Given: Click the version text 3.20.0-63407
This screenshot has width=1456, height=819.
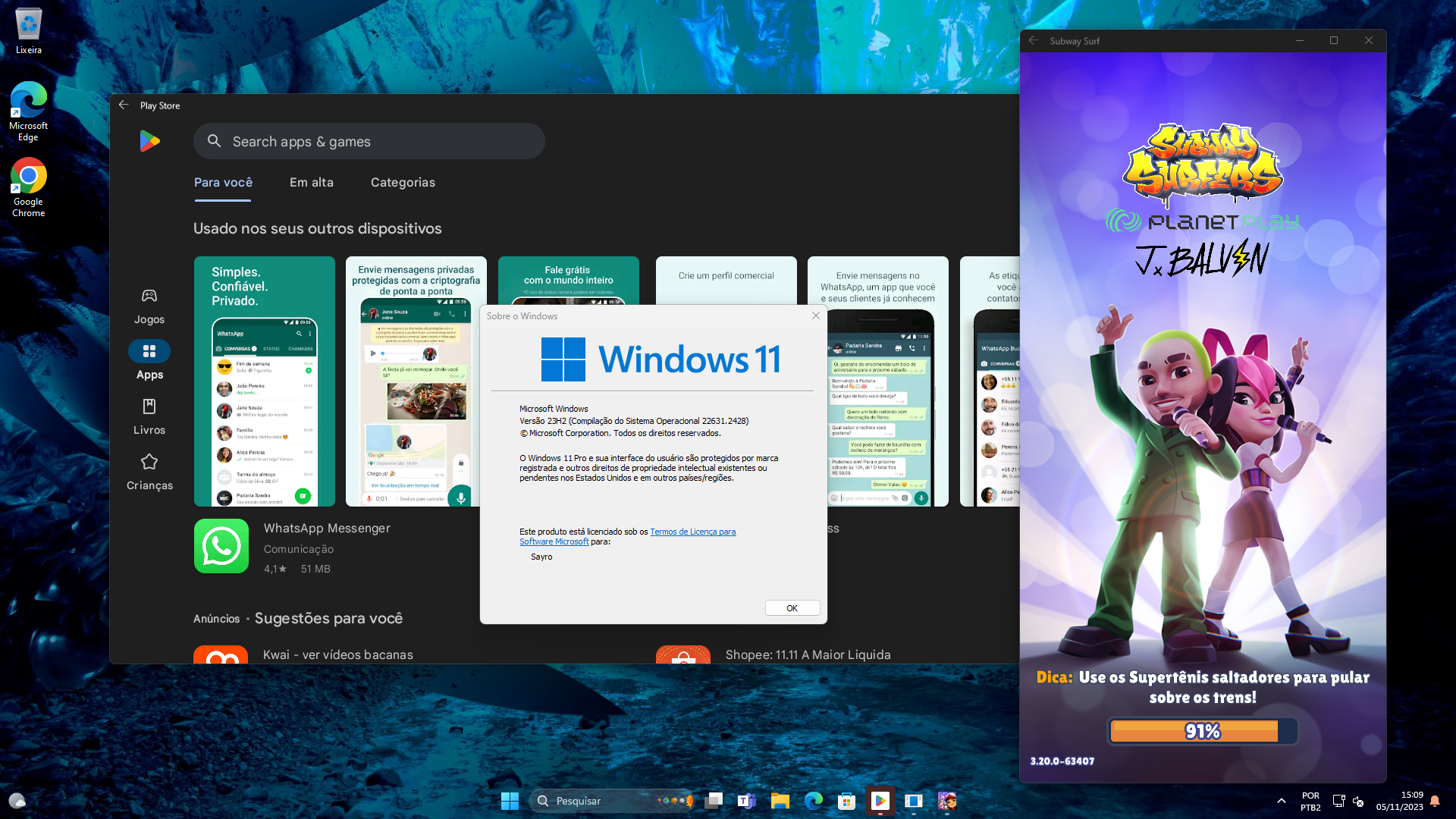Looking at the screenshot, I should 1062,761.
